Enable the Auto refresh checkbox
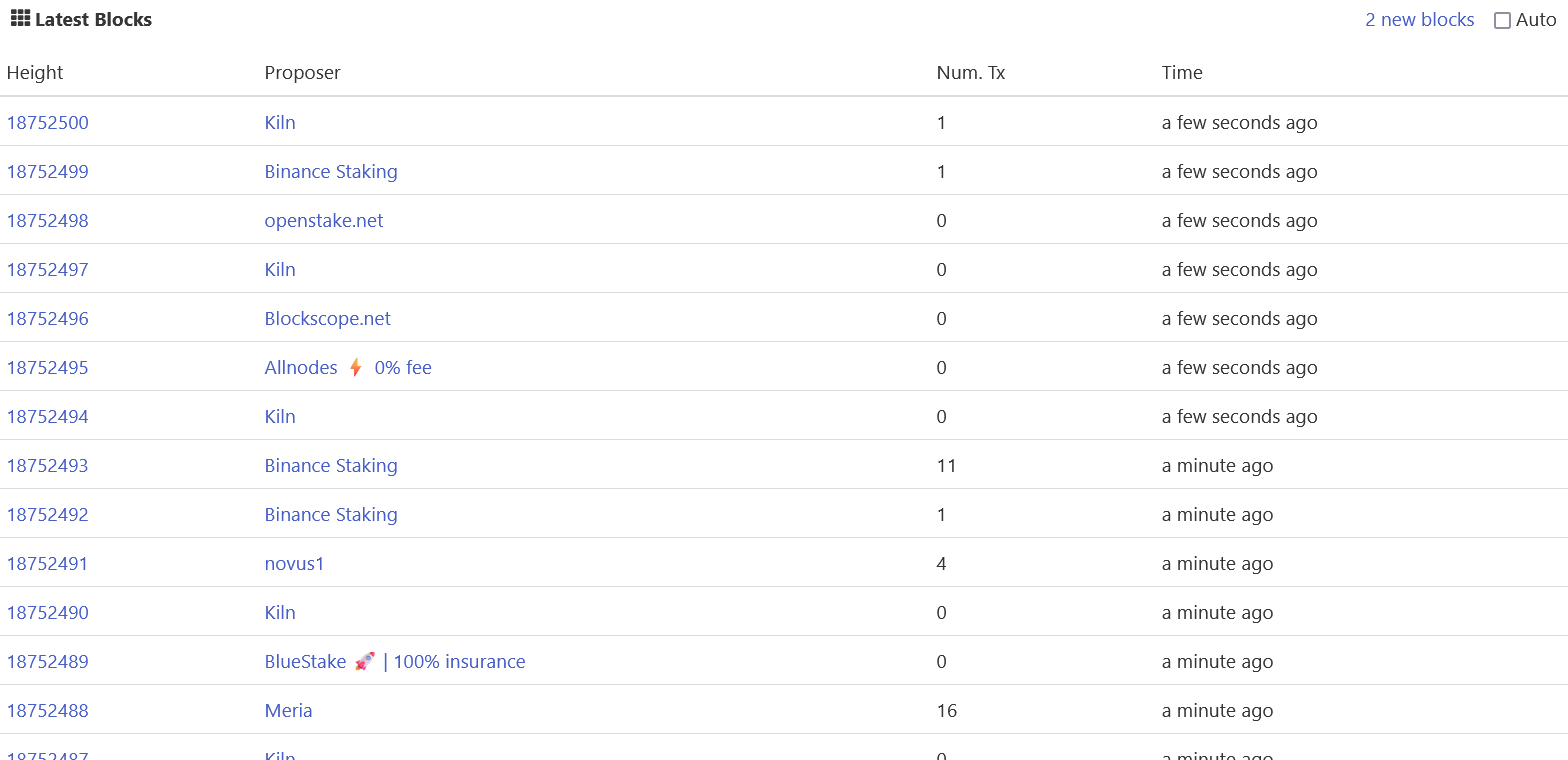Viewport: 1568px width, 760px height. click(x=1502, y=20)
